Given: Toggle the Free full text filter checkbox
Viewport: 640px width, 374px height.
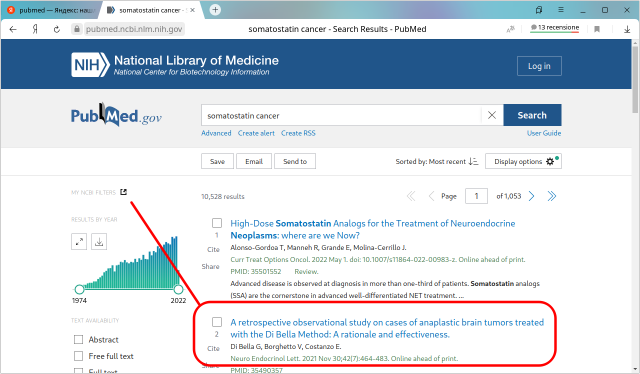Looking at the screenshot, I should point(78,356).
